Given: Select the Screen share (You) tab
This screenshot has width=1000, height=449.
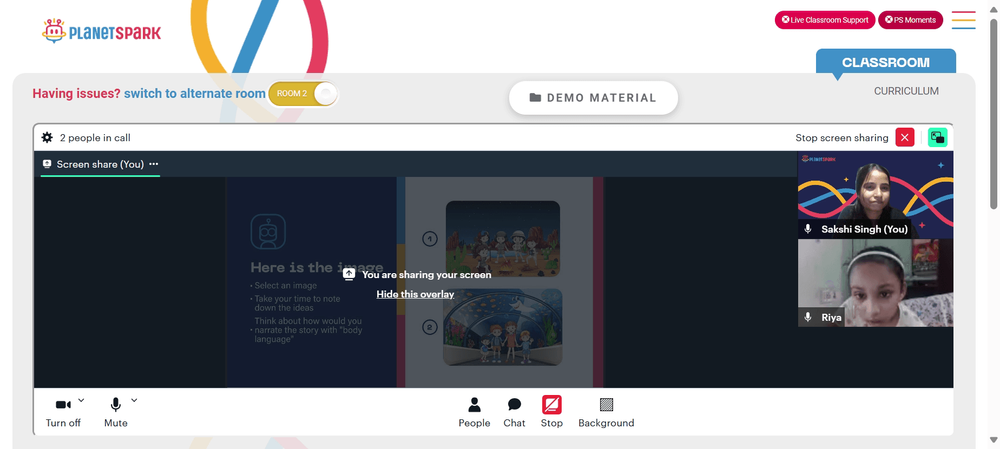Looking at the screenshot, I should pos(100,165).
